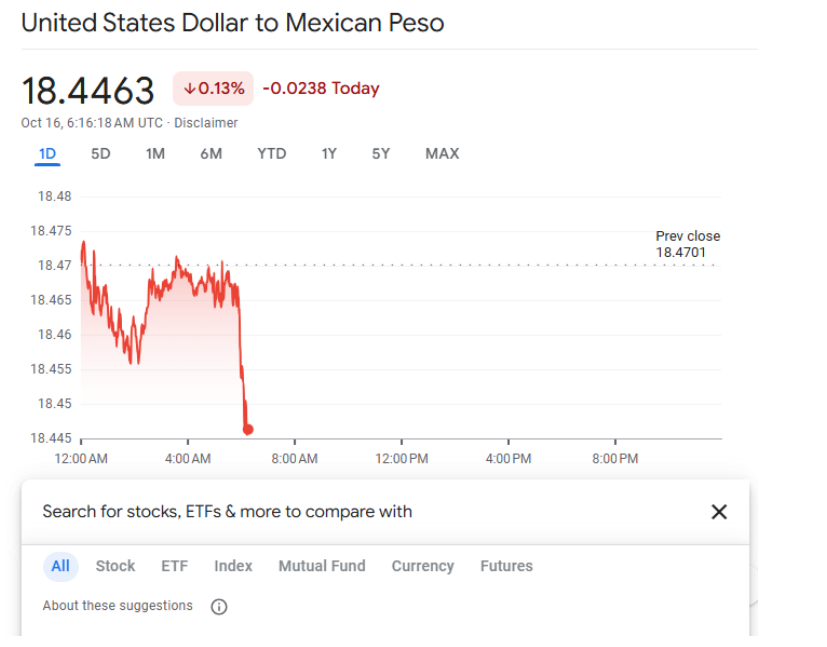827x647 pixels.
Task: Select the Currency filter
Action: click(422, 566)
